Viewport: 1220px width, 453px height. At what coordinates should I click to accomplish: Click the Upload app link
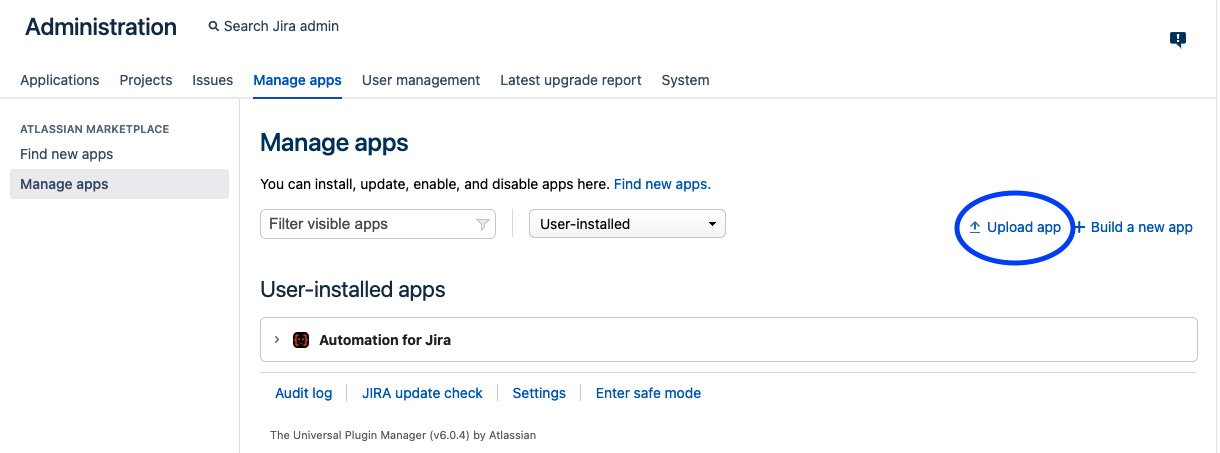[x=1023, y=227]
